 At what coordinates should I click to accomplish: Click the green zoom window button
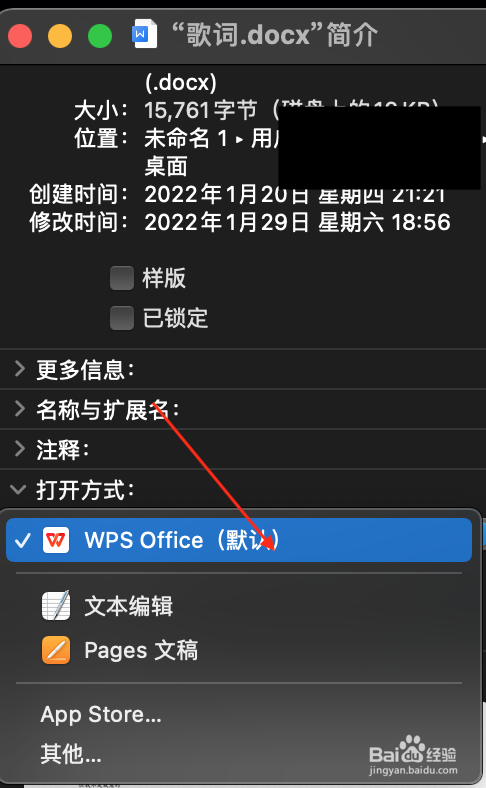point(100,36)
